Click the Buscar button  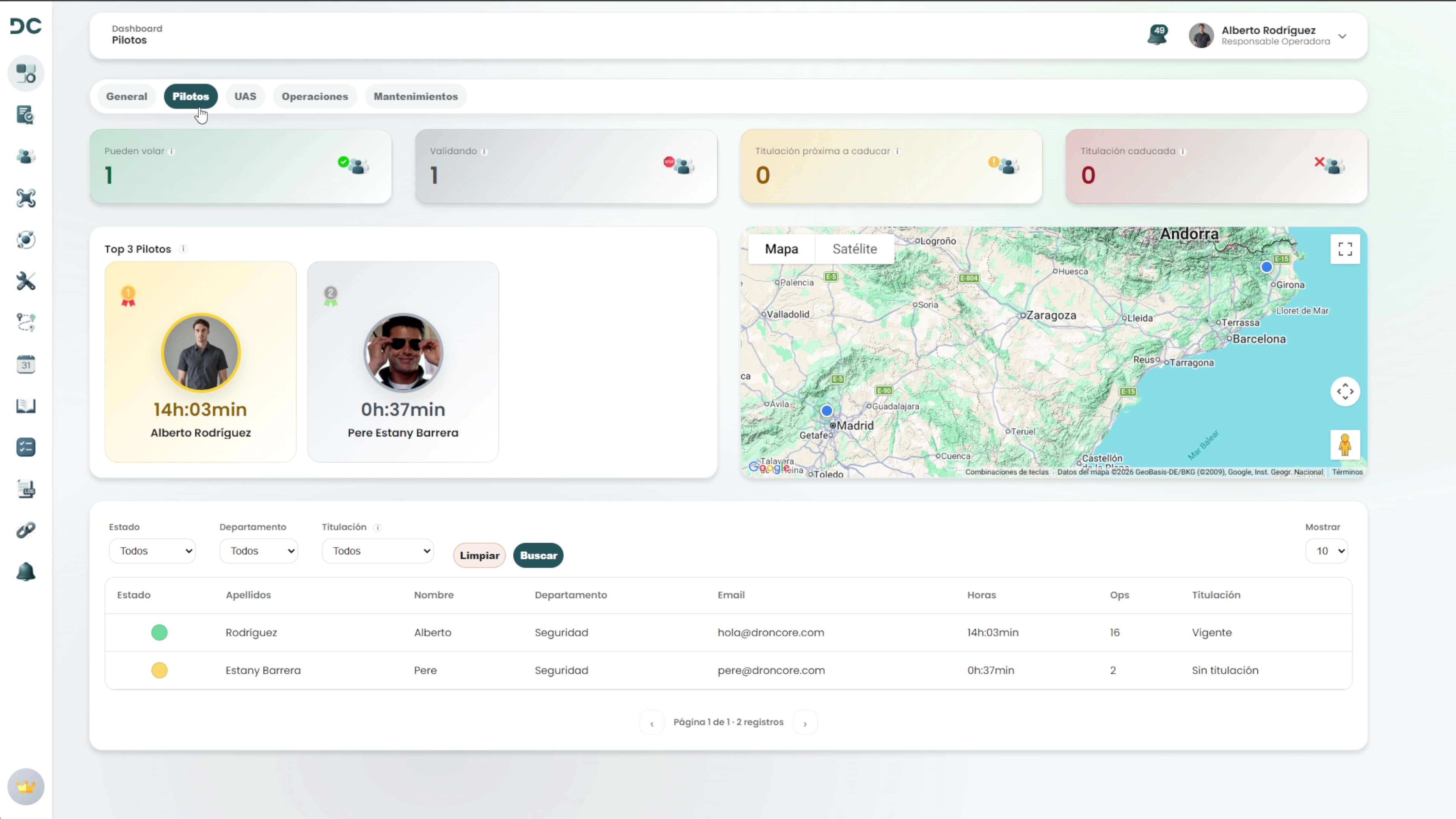click(539, 555)
